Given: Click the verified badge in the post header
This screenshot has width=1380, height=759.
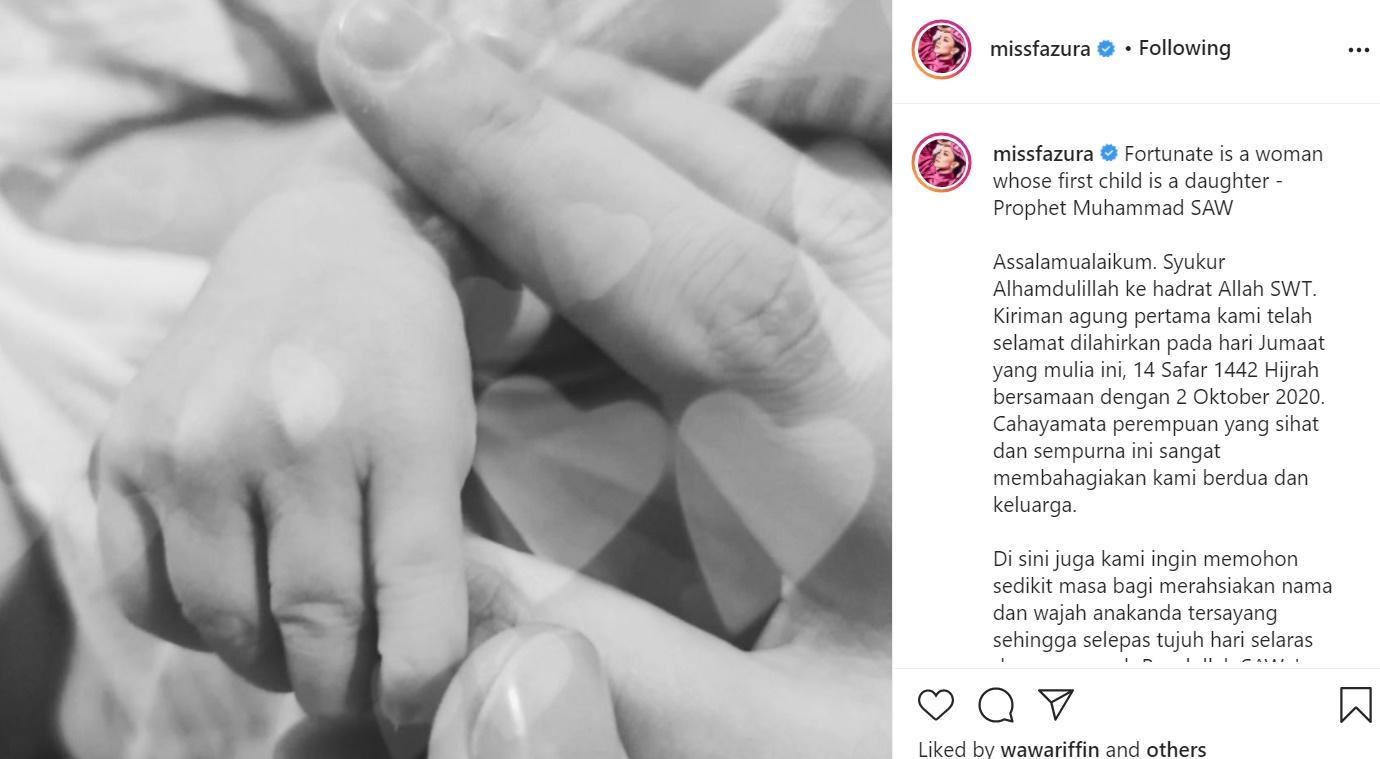Looking at the screenshot, I should pyautogui.click(x=1106, y=49).
